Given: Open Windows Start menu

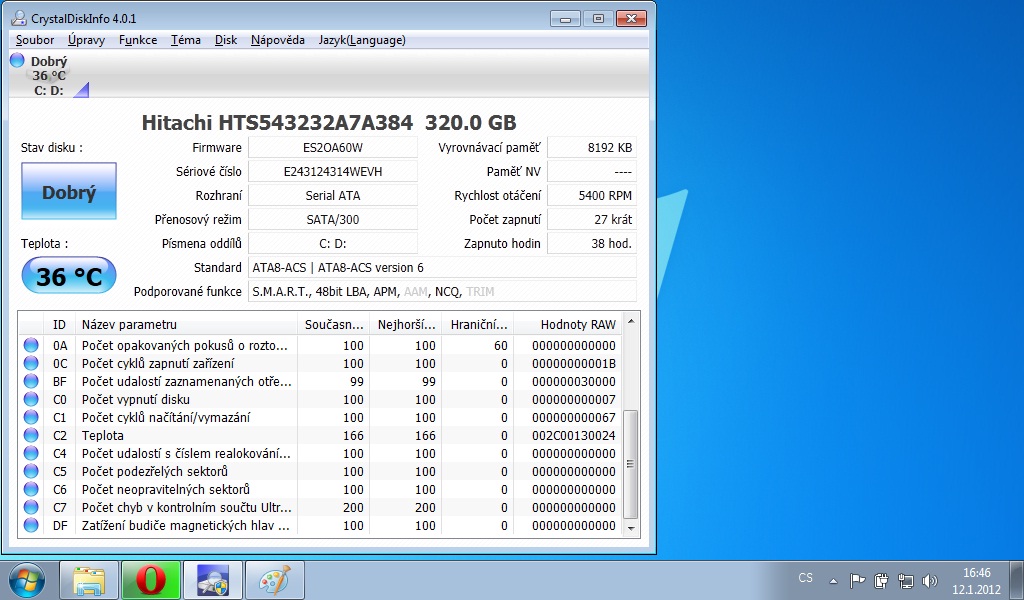Looking at the screenshot, I should (x=27, y=580).
